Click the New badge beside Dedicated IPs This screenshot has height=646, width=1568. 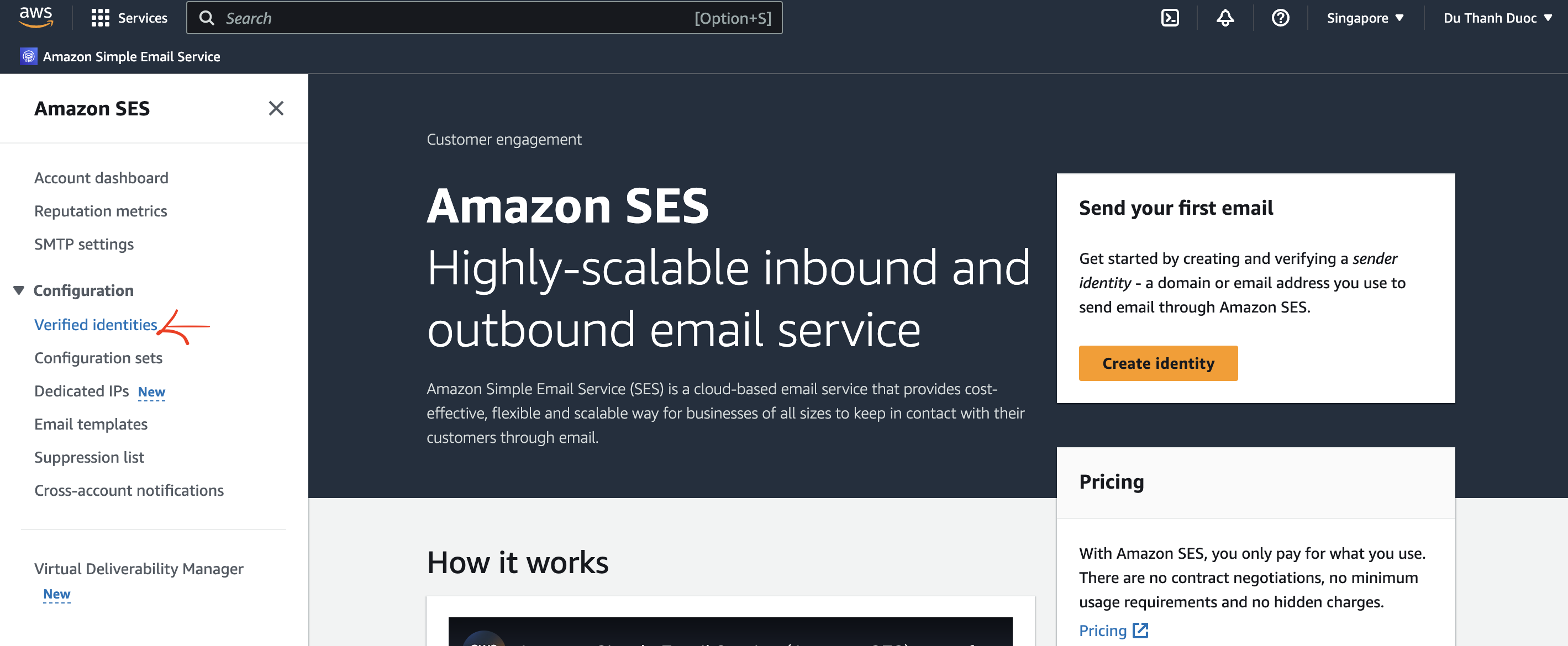click(x=151, y=391)
